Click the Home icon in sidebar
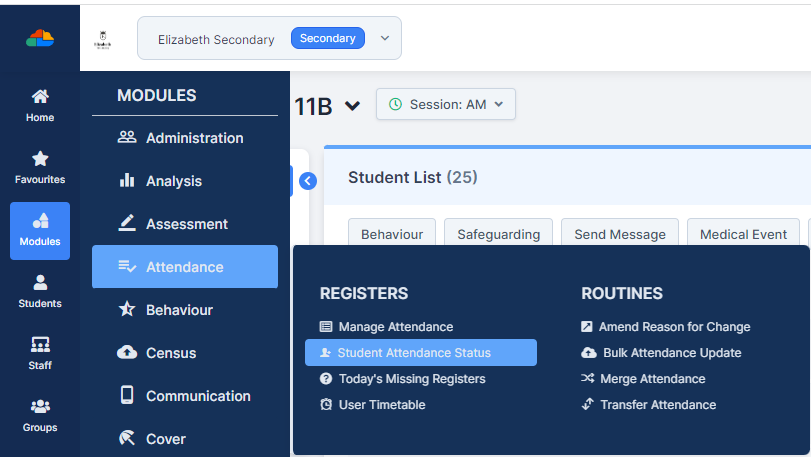This screenshot has height=457, width=811. (40, 97)
